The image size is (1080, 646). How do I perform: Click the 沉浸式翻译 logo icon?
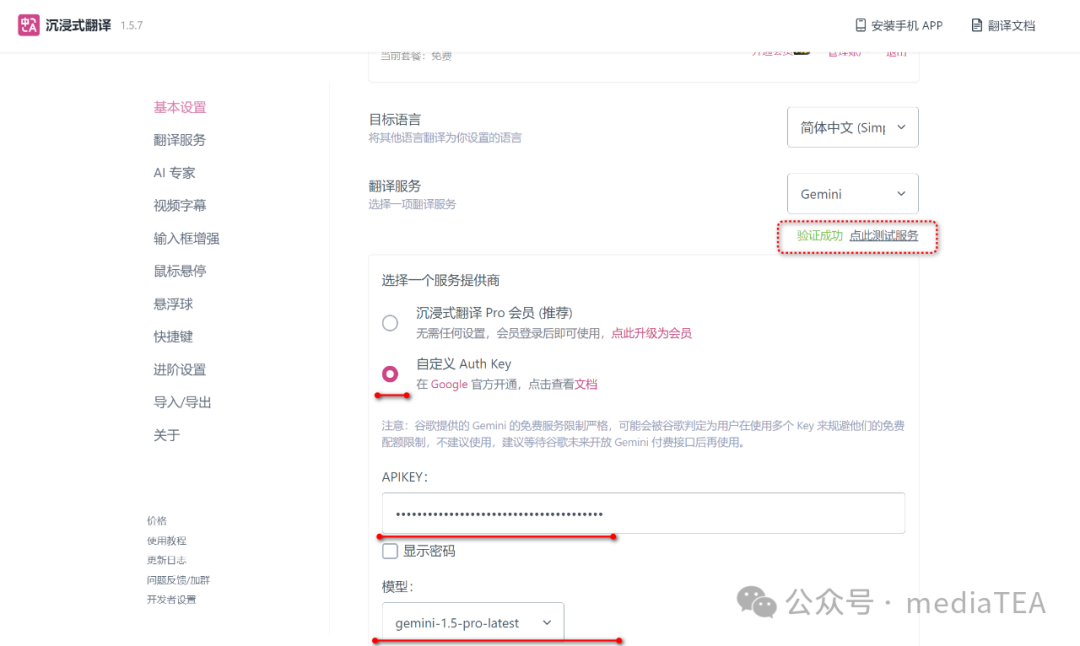click(x=28, y=25)
